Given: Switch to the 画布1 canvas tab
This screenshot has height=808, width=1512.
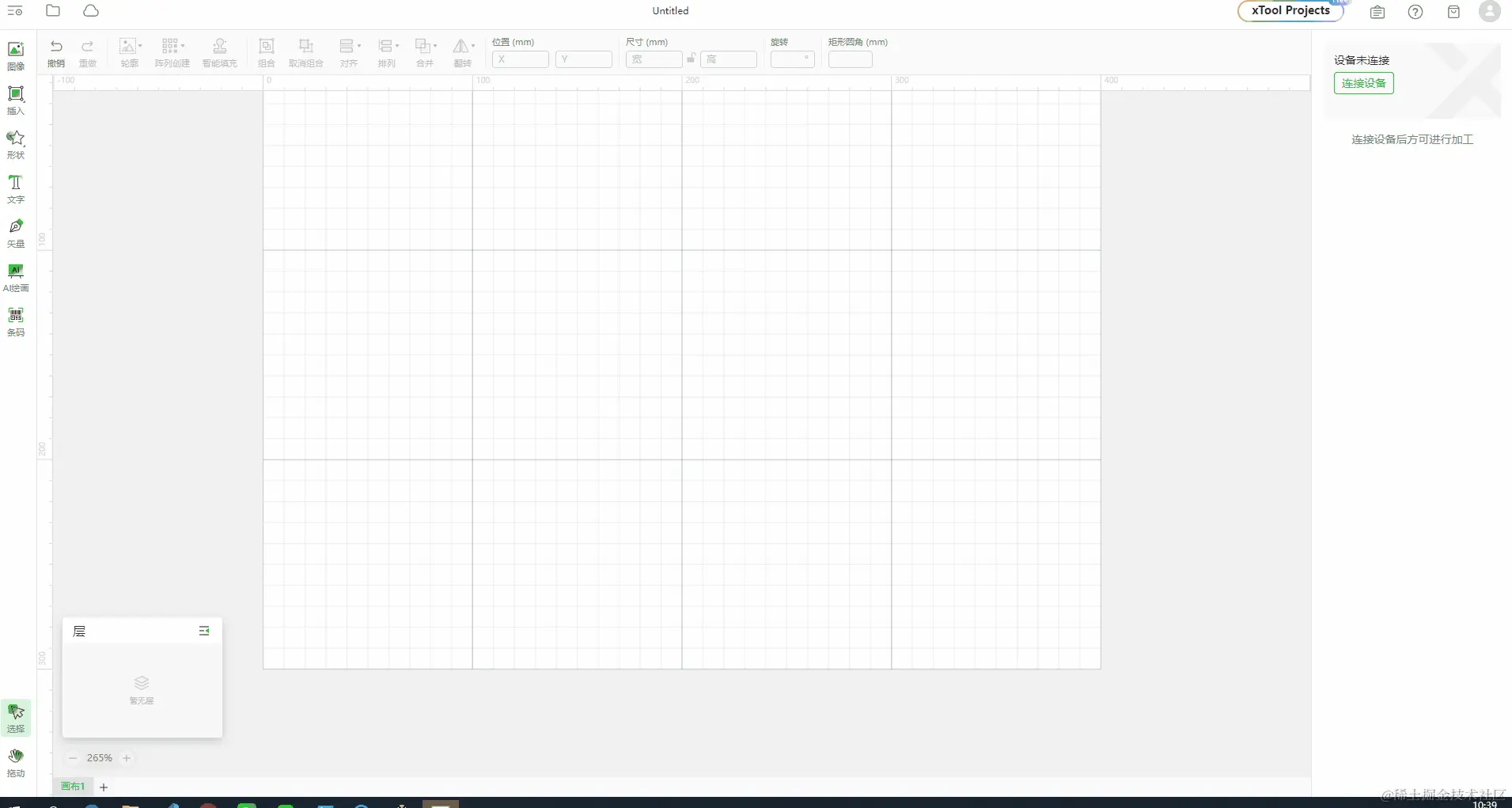Looking at the screenshot, I should pyautogui.click(x=73, y=787).
